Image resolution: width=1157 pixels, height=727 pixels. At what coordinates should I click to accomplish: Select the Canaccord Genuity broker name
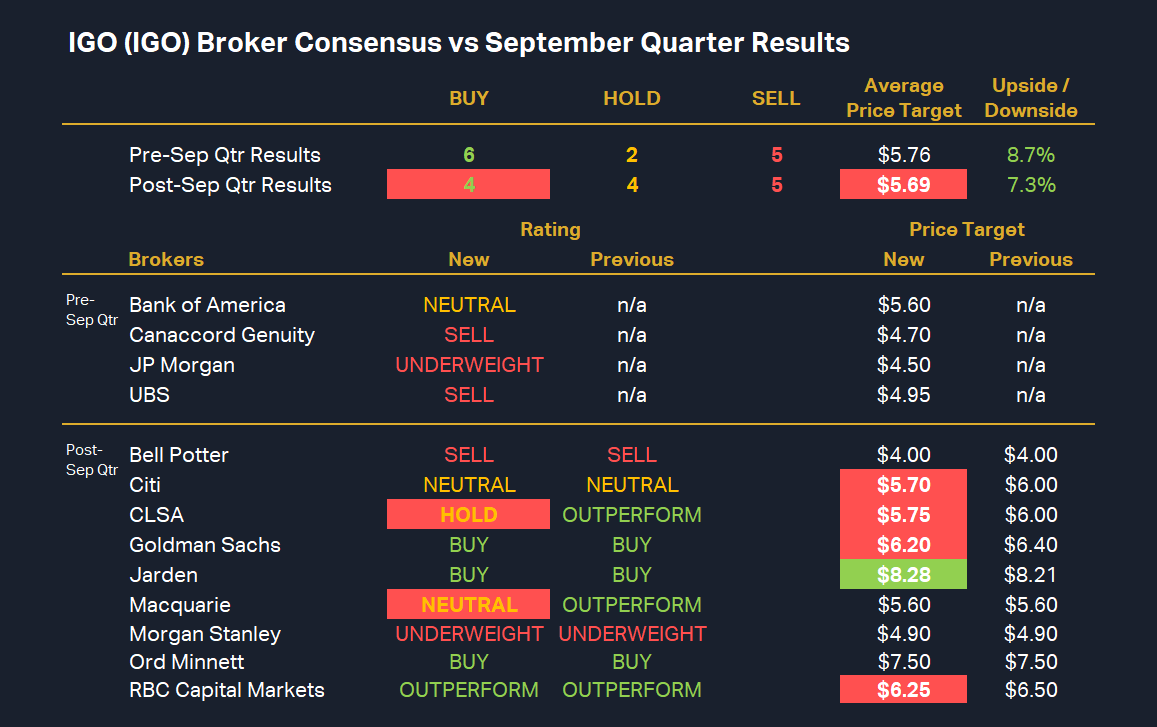coord(222,335)
